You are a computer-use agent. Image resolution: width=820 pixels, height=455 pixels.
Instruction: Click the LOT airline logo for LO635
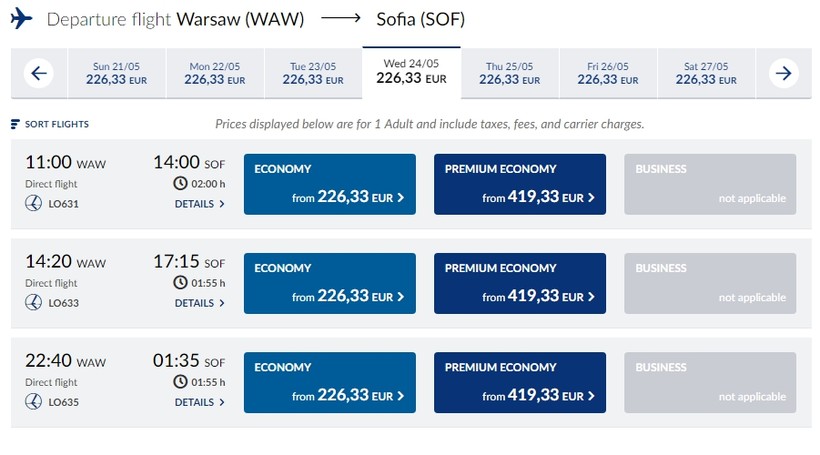click(x=33, y=402)
